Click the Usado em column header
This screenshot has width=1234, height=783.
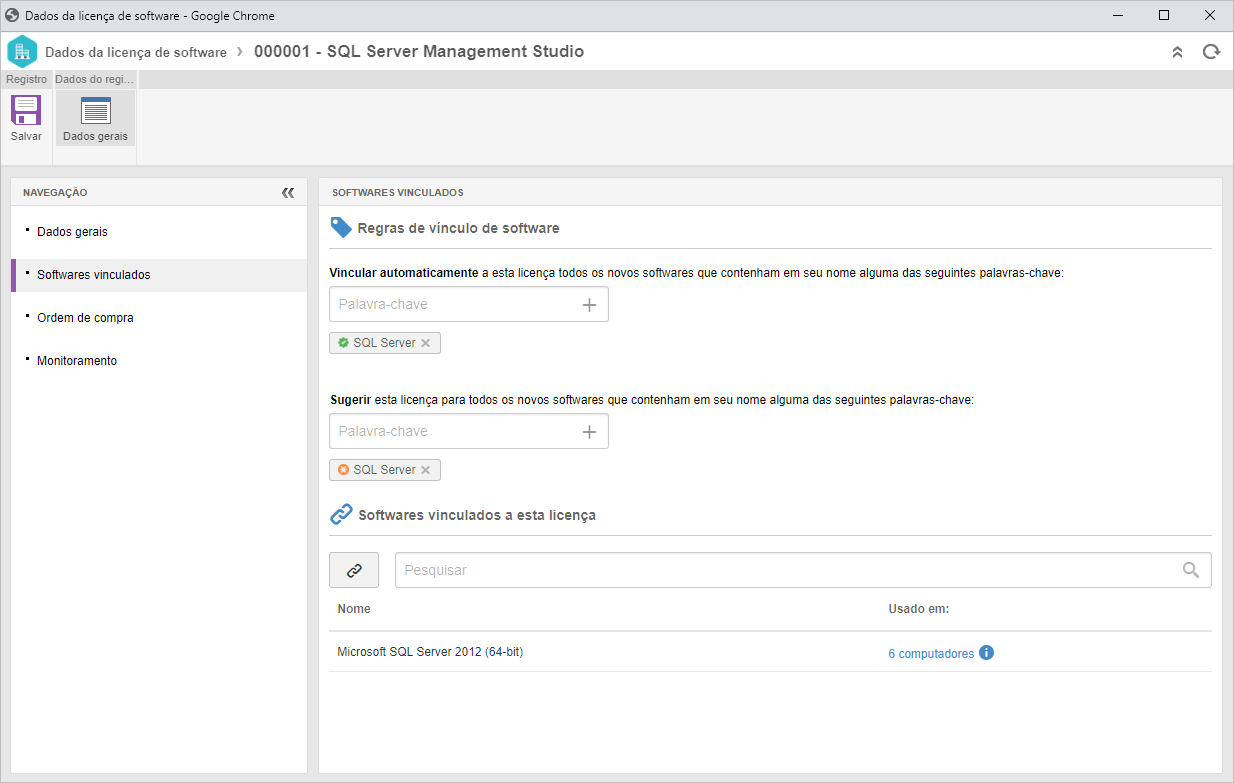point(918,608)
